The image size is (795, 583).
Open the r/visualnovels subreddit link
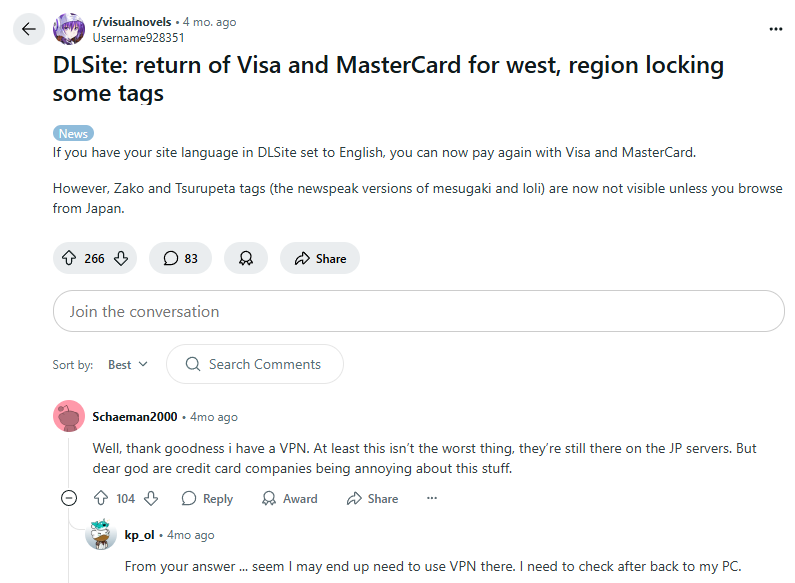point(132,22)
